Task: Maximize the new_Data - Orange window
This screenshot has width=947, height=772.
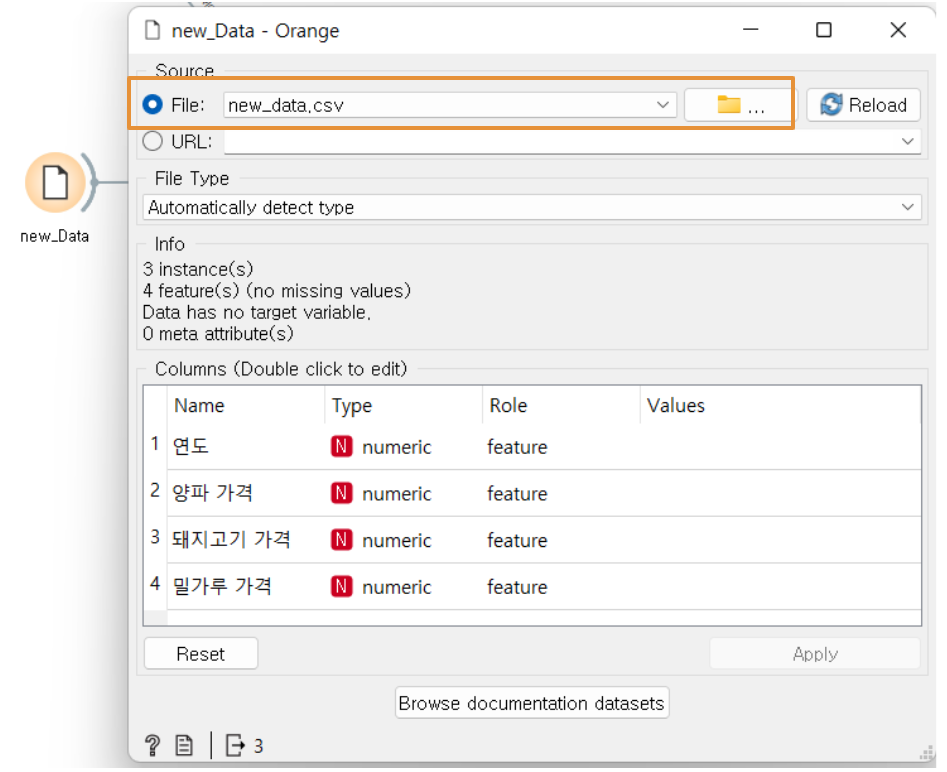Action: (x=824, y=30)
